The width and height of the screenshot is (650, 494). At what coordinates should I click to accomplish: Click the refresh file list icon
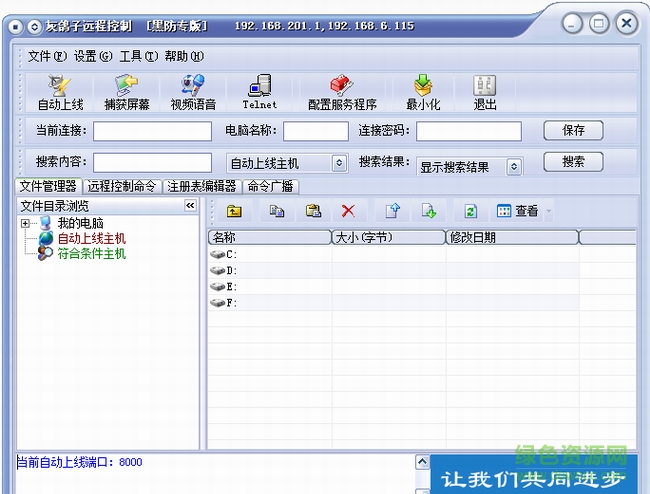470,211
